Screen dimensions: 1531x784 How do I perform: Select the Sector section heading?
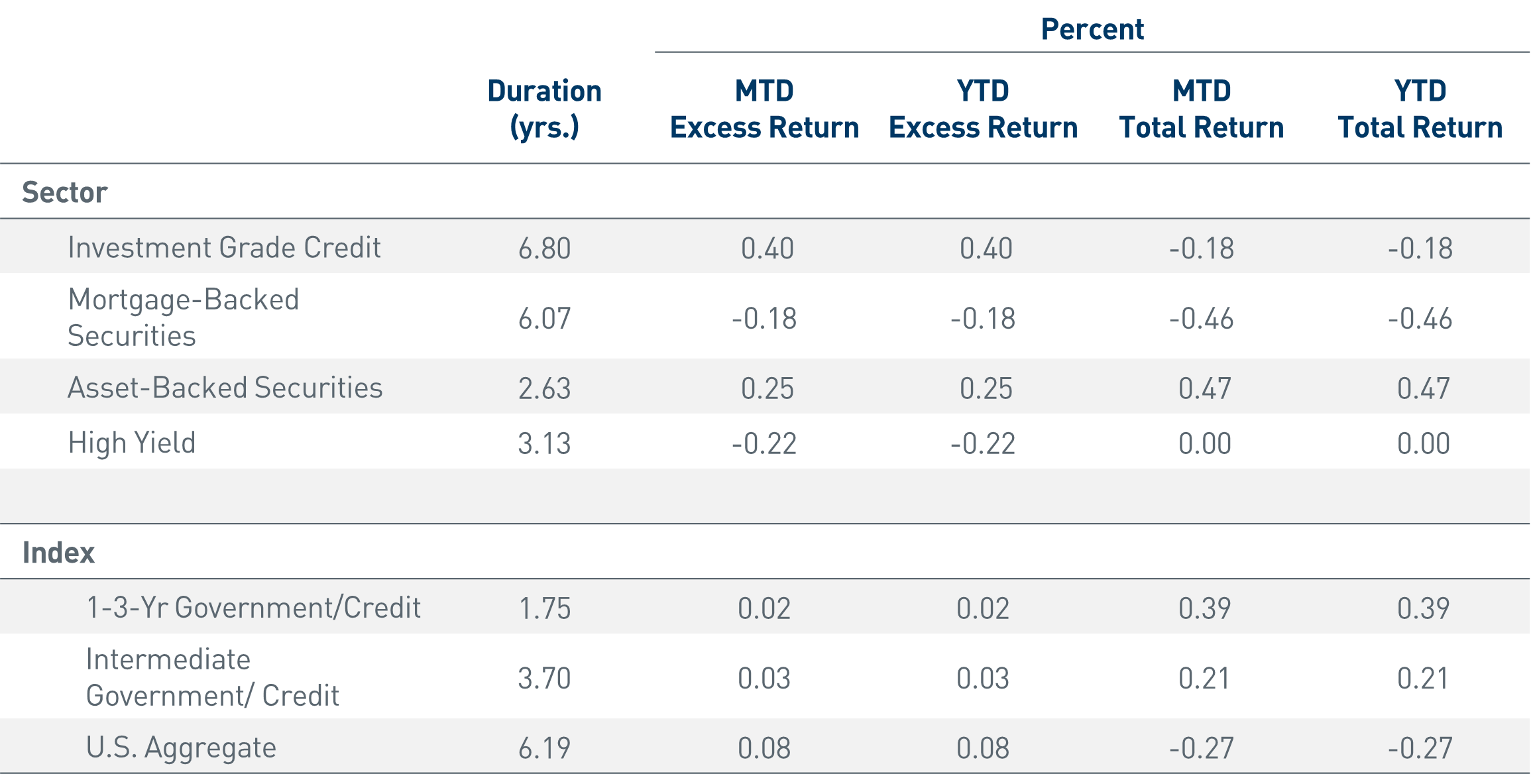point(64,192)
